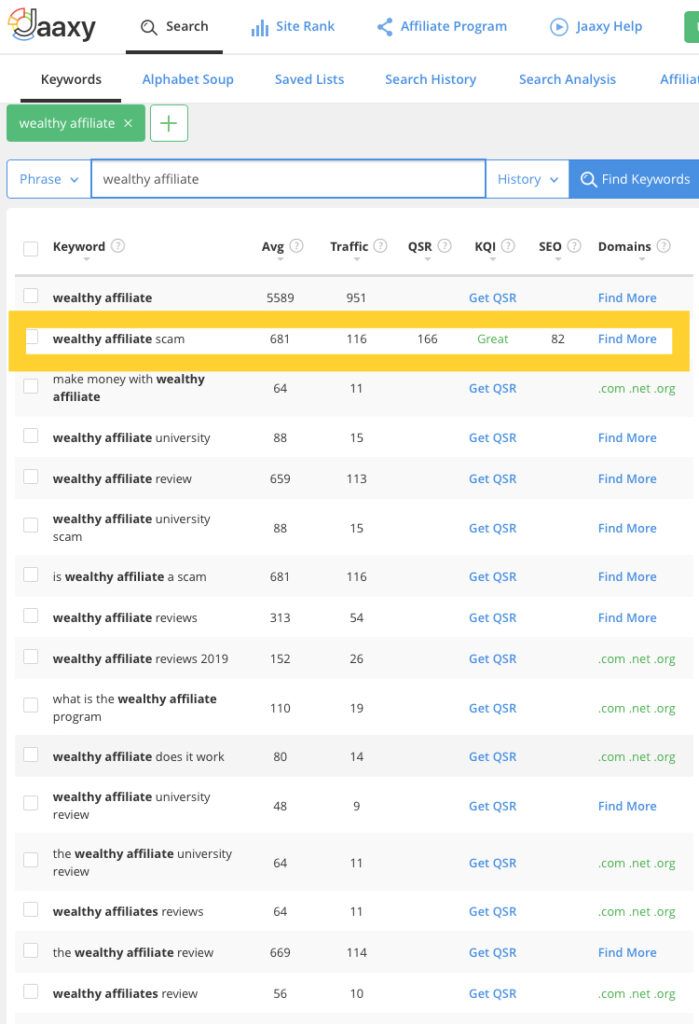Open the KQI column help question mark
The width and height of the screenshot is (699, 1024).
pos(508,246)
